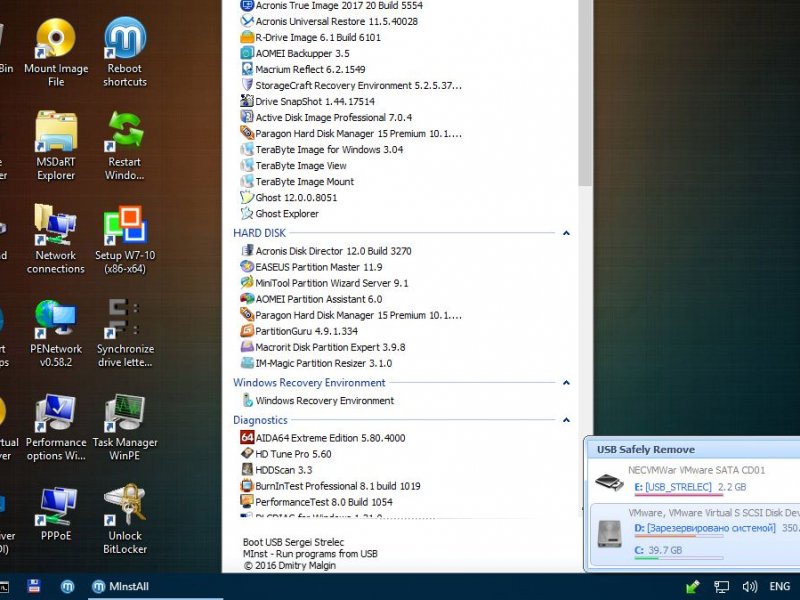Launch PENetwork v0.58.2 from the desktop
800x600 pixels.
point(56,334)
